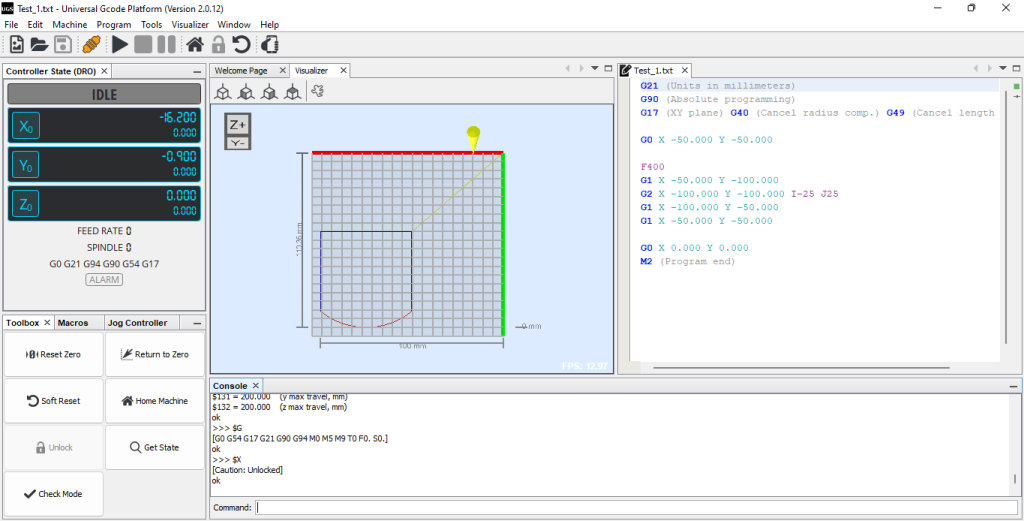
Task: Open the Help menu
Action: (x=270, y=25)
